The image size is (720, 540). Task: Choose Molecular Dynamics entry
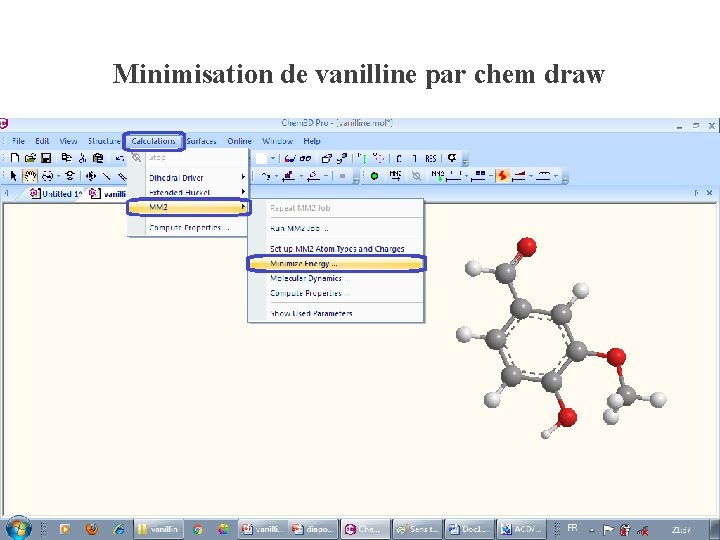tap(336, 278)
